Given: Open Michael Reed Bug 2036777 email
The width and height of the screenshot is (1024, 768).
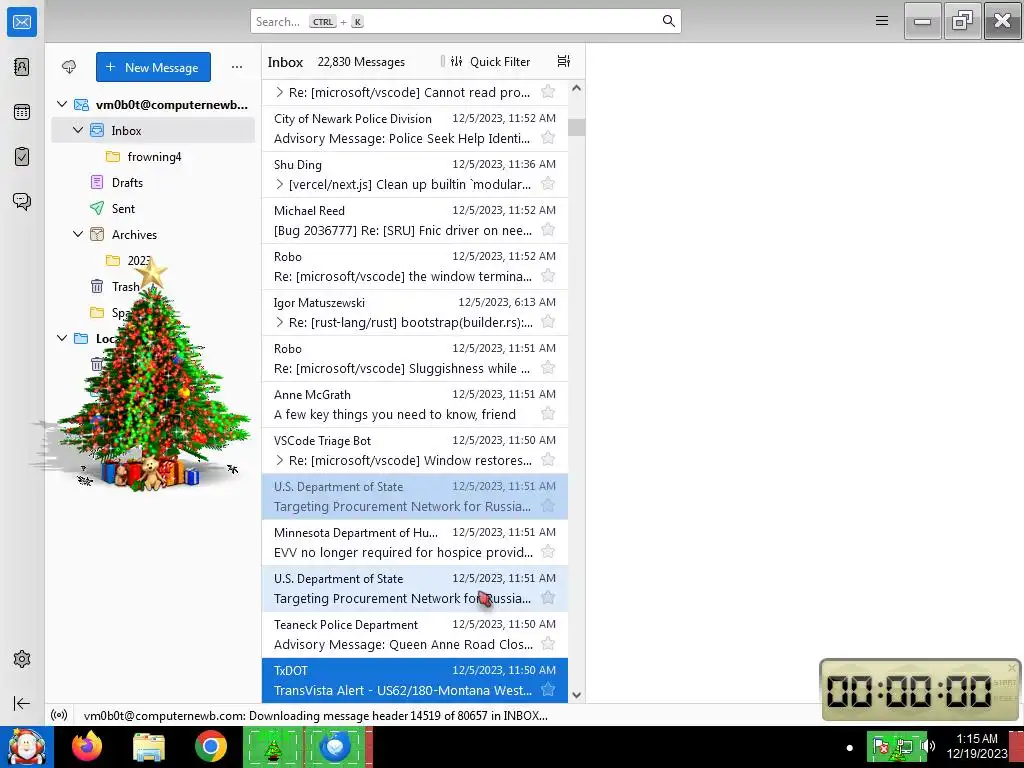Looking at the screenshot, I should click(x=415, y=220).
